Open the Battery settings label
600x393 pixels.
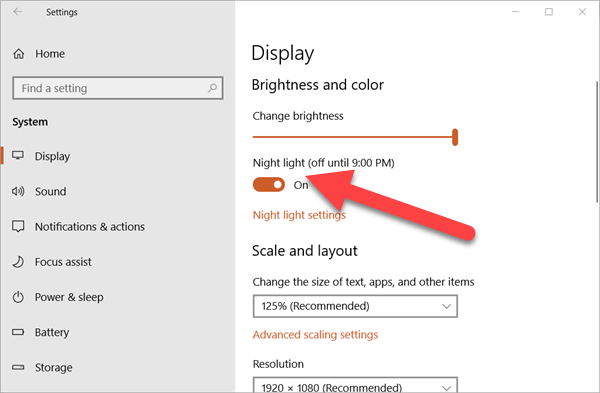52,333
